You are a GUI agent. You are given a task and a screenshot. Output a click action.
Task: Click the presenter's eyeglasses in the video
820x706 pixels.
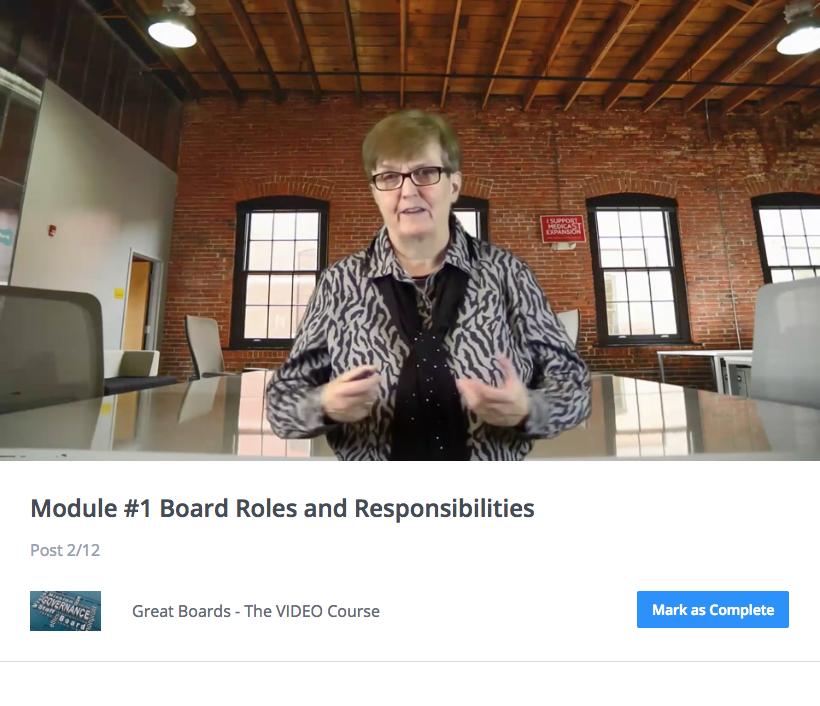(x=409, y=178)
